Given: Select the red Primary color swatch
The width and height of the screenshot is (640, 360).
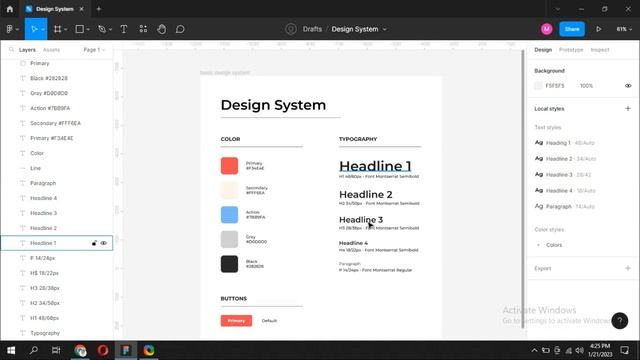Looking at the screenshot, I should click(229, 166).
